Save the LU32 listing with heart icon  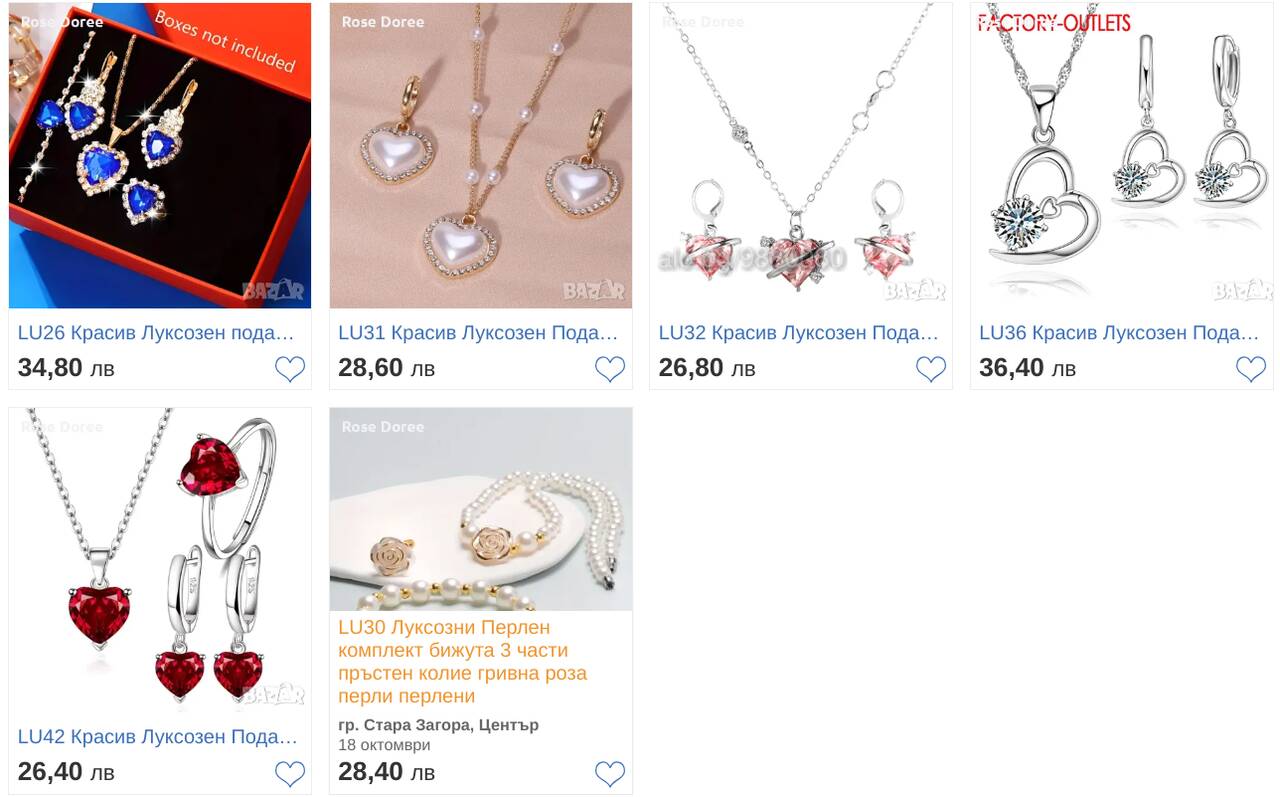(x=931, y=369)
